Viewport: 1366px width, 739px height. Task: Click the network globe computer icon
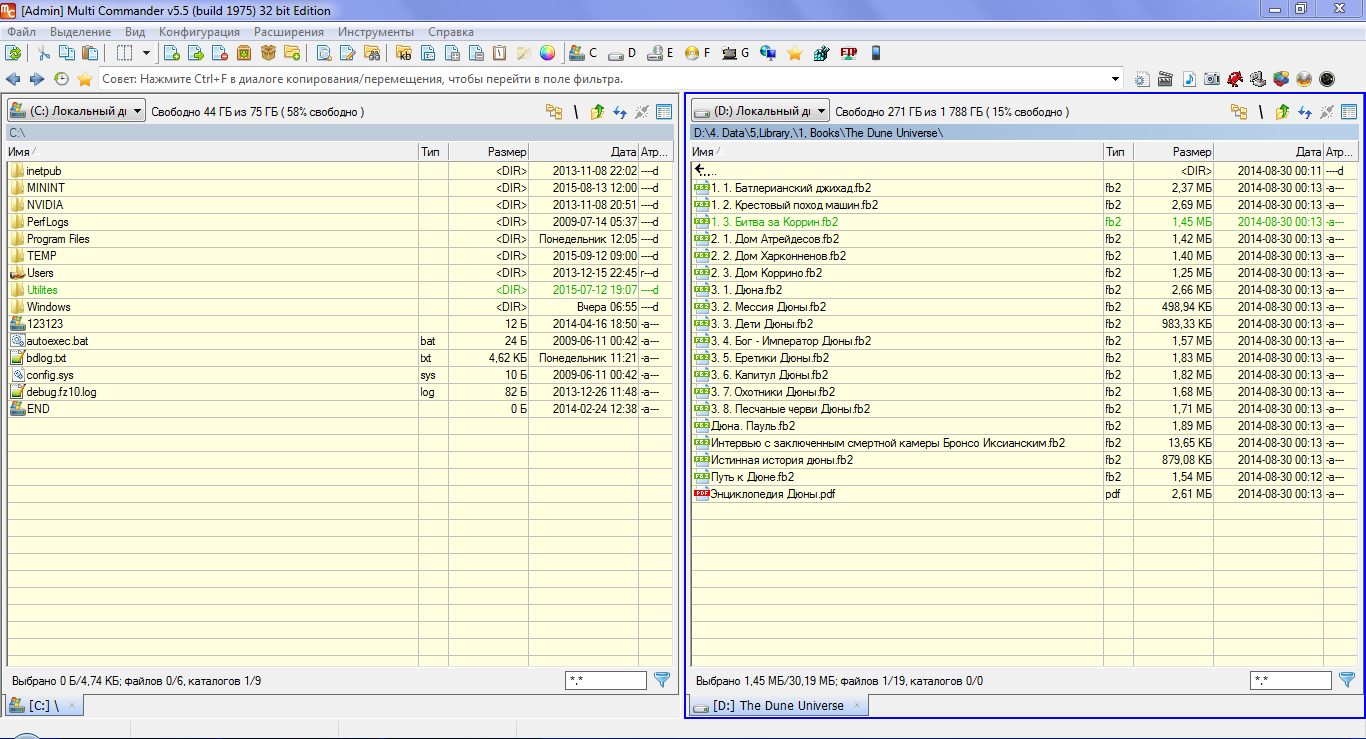[x=768, y=53]
